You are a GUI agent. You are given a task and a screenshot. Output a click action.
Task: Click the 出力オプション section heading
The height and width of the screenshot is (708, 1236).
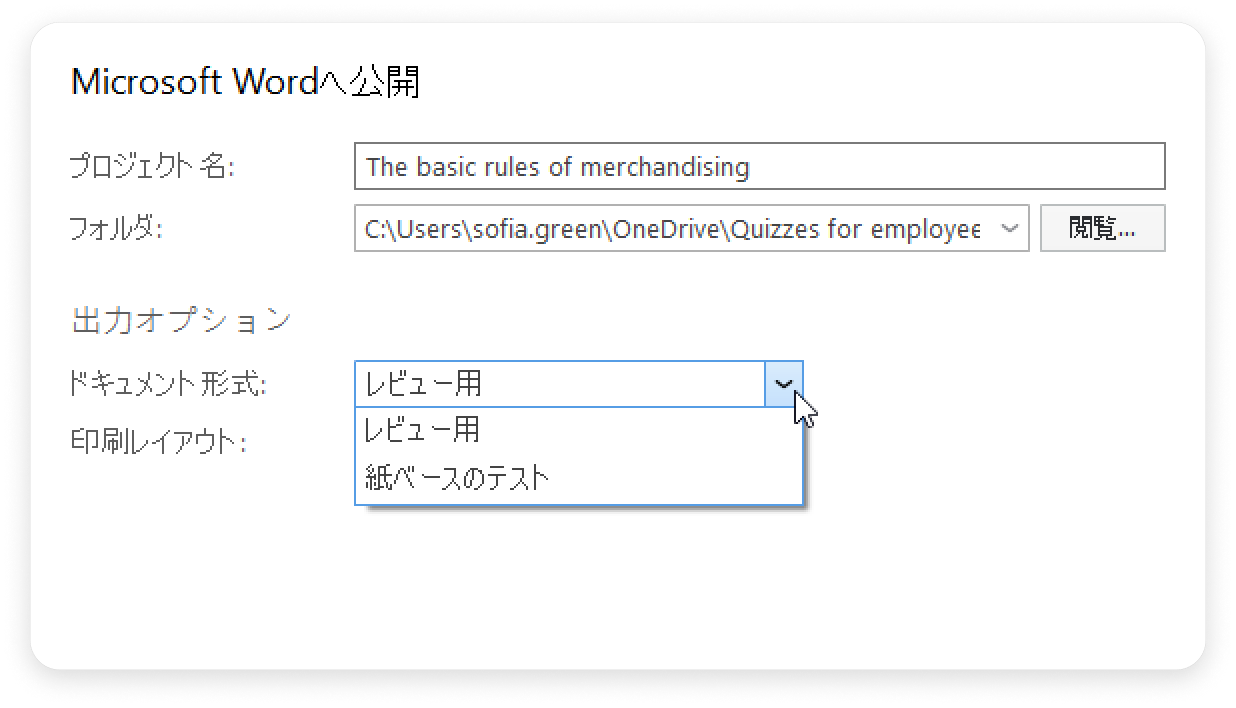[x=182, y=320]
